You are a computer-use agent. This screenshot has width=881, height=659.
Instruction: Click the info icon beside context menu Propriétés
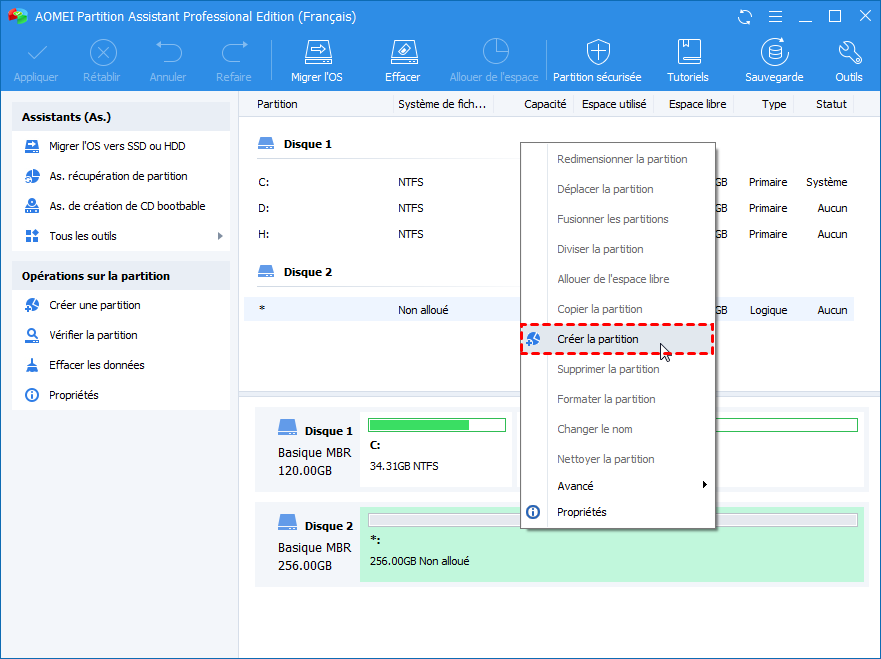coord(533,512)
